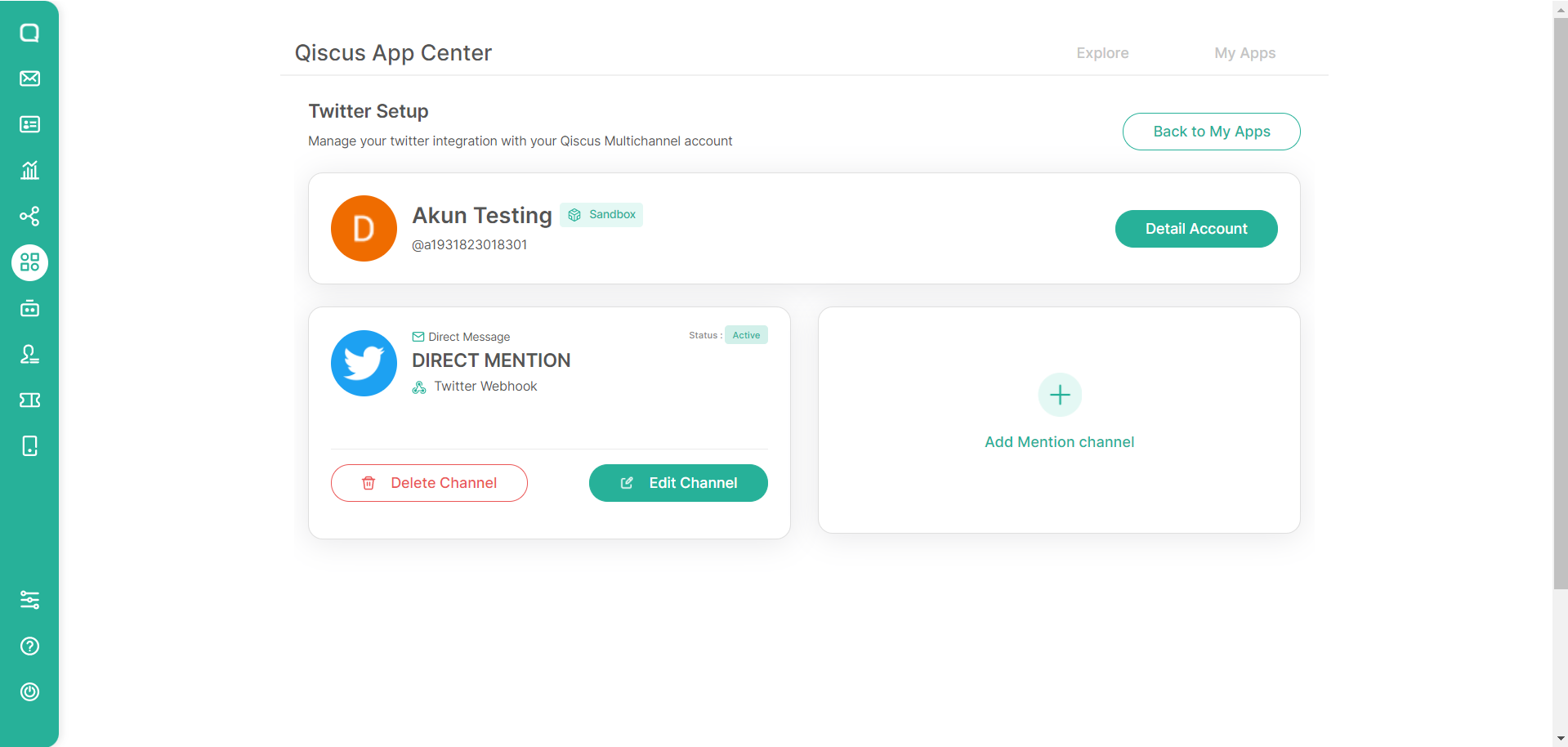
Task: Open the agent management sidebar icon
Action: [29, 354]
